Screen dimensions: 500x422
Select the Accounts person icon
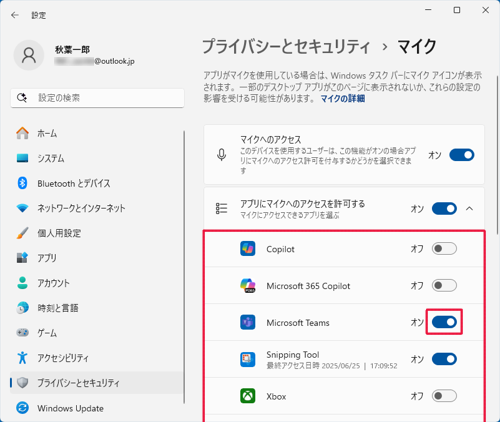coord(22,283)
